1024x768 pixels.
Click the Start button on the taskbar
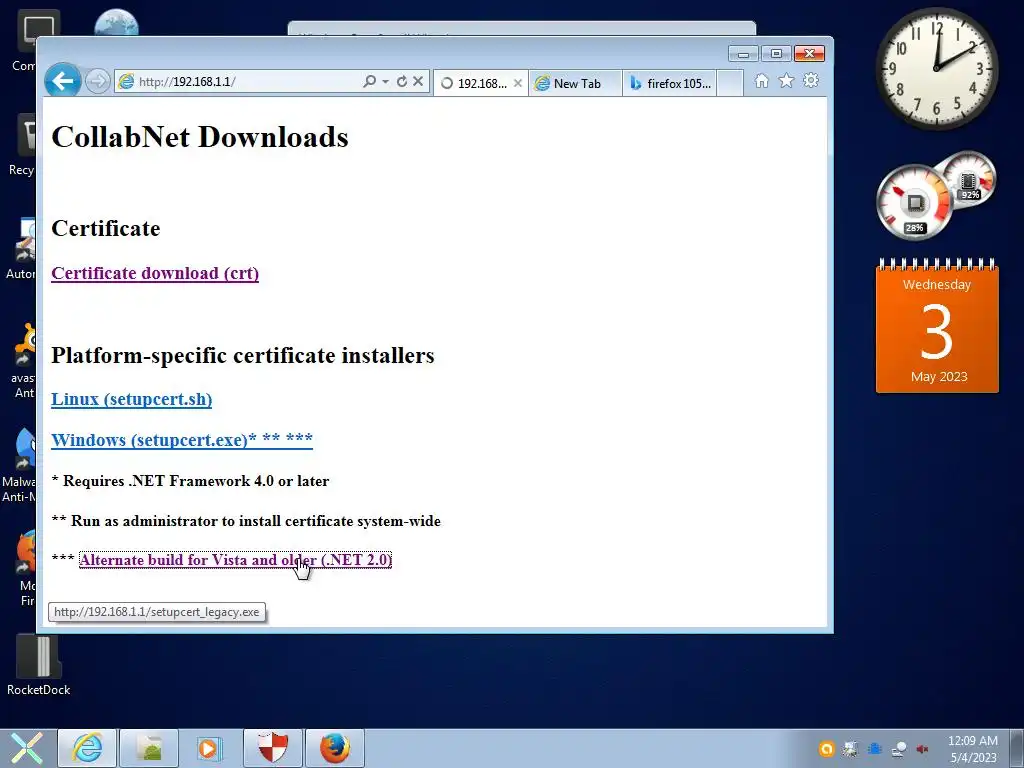click(x=27, y=748)
